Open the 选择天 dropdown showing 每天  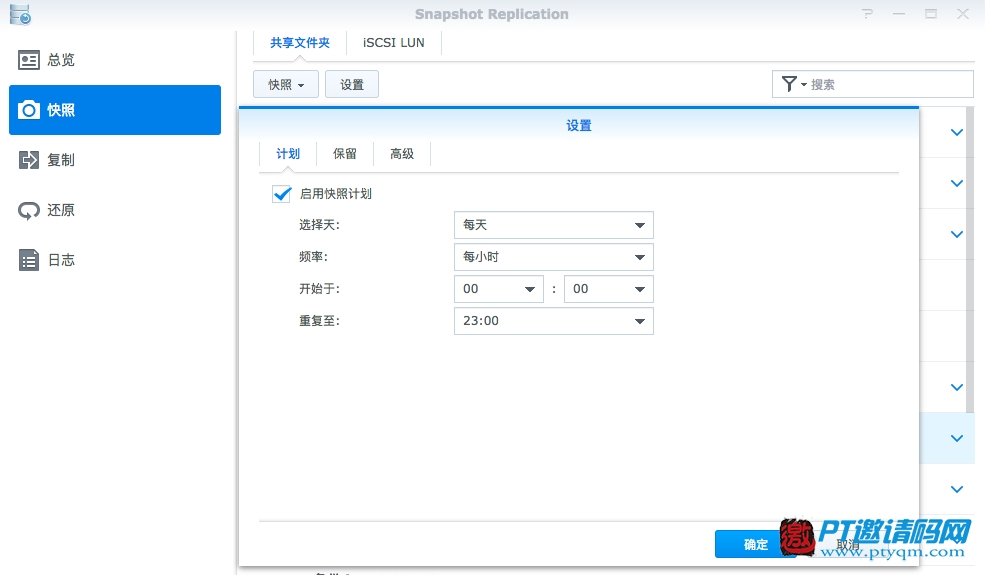(x=553, y=225)
